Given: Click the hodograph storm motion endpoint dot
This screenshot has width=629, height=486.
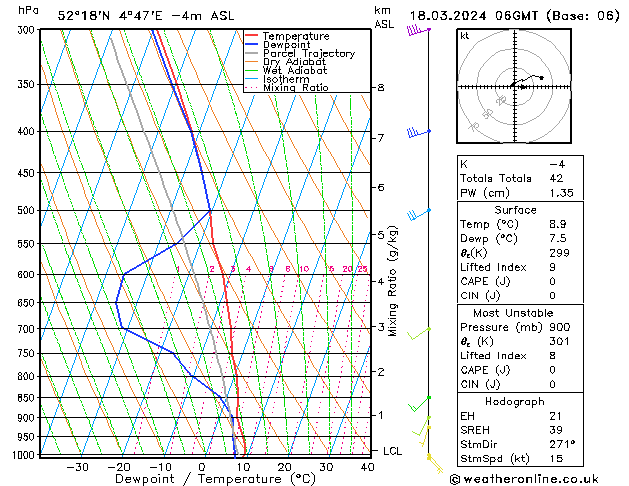Looking at the screenshot, I should pyautogui.click(x=542, y=78).
